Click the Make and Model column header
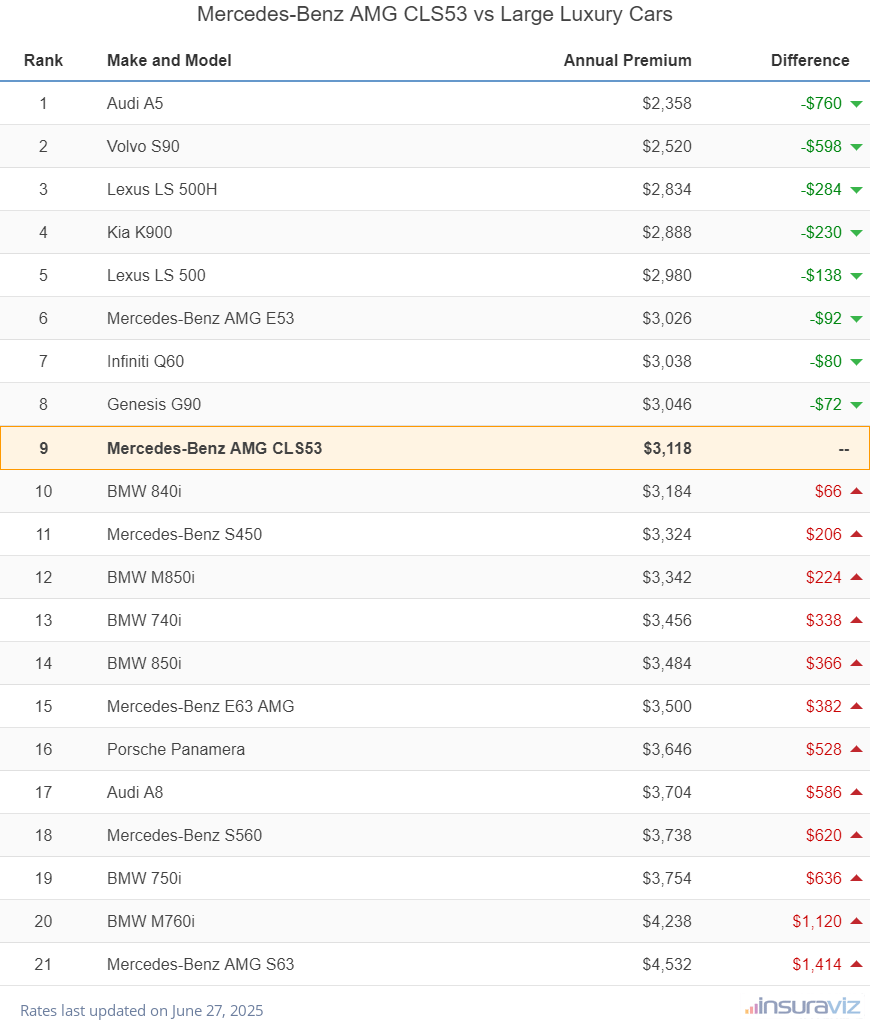The height and width of the screenshot is (1026, 870). pyautogui.click(x=169, y=60)
